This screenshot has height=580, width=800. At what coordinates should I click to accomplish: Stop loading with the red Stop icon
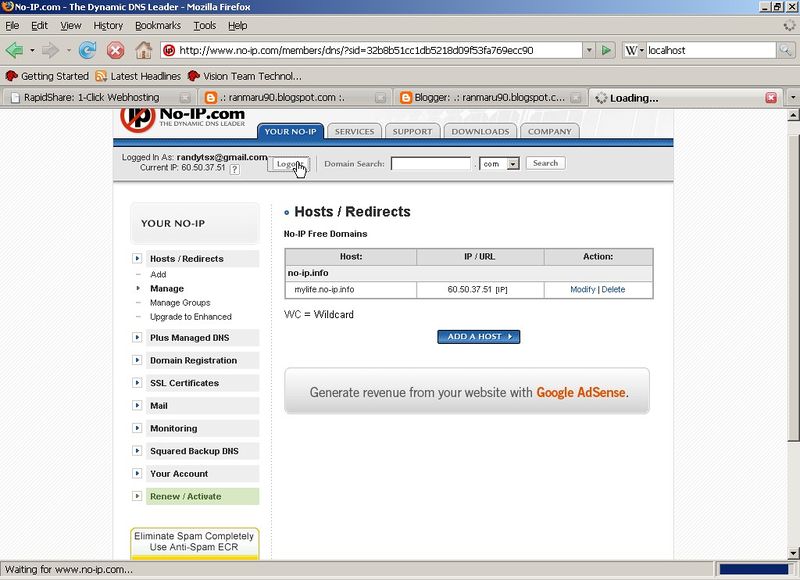[115, 50]
